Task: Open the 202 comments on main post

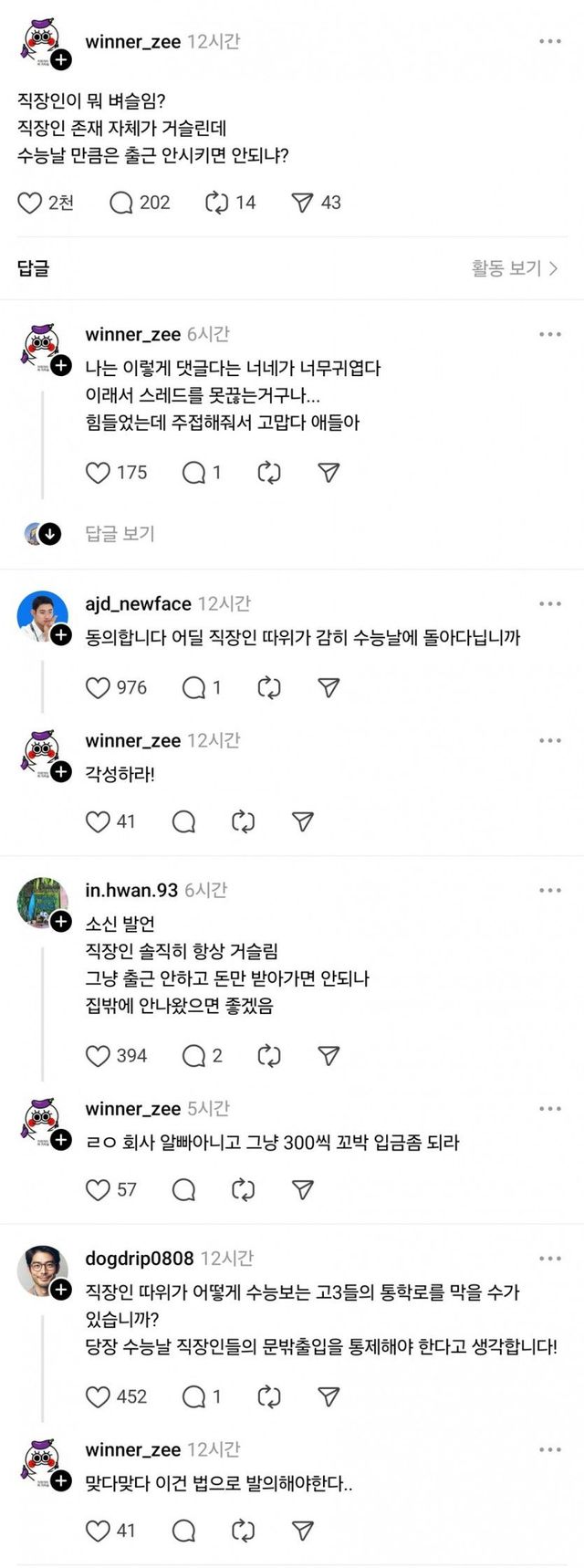Action: [x=121, y=203]
